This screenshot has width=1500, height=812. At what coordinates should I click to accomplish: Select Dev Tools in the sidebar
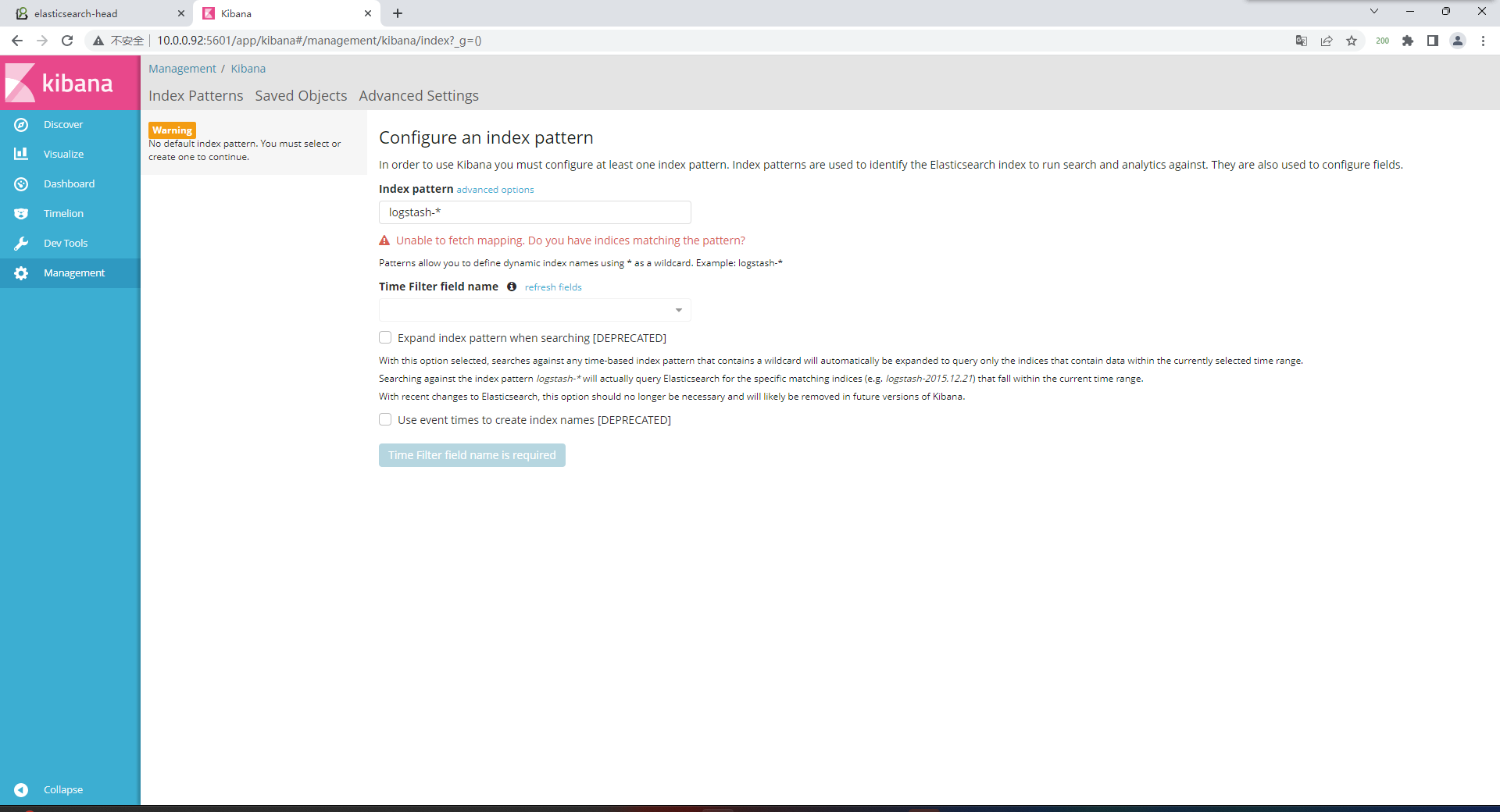pyautogui.click(x=70, y=244)
